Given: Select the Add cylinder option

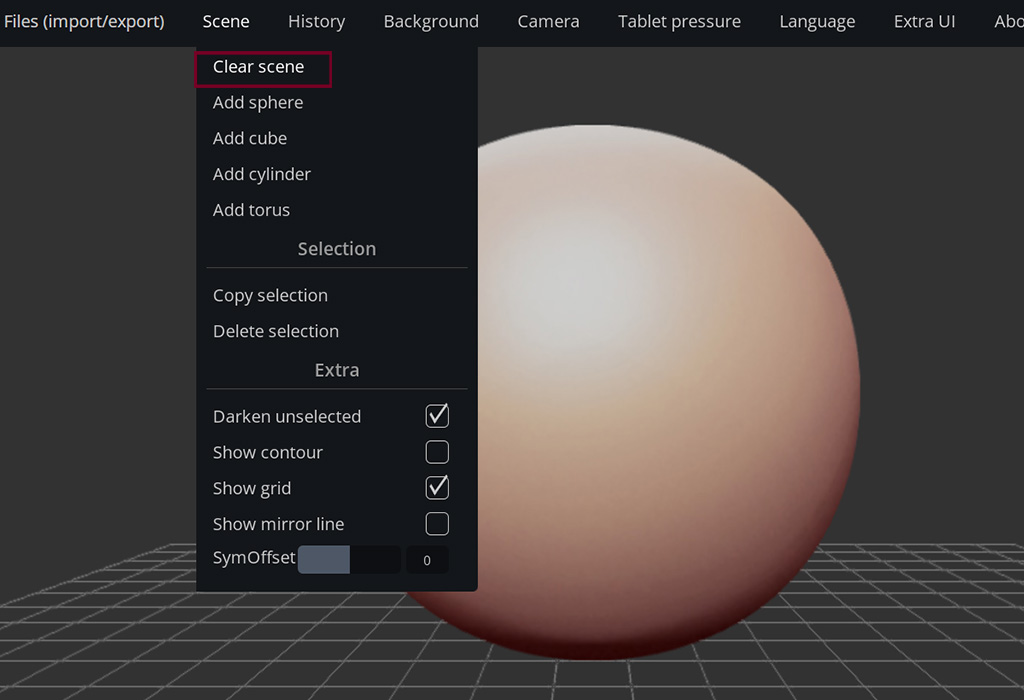Looking at the screenshot, I should pos(262,175).
